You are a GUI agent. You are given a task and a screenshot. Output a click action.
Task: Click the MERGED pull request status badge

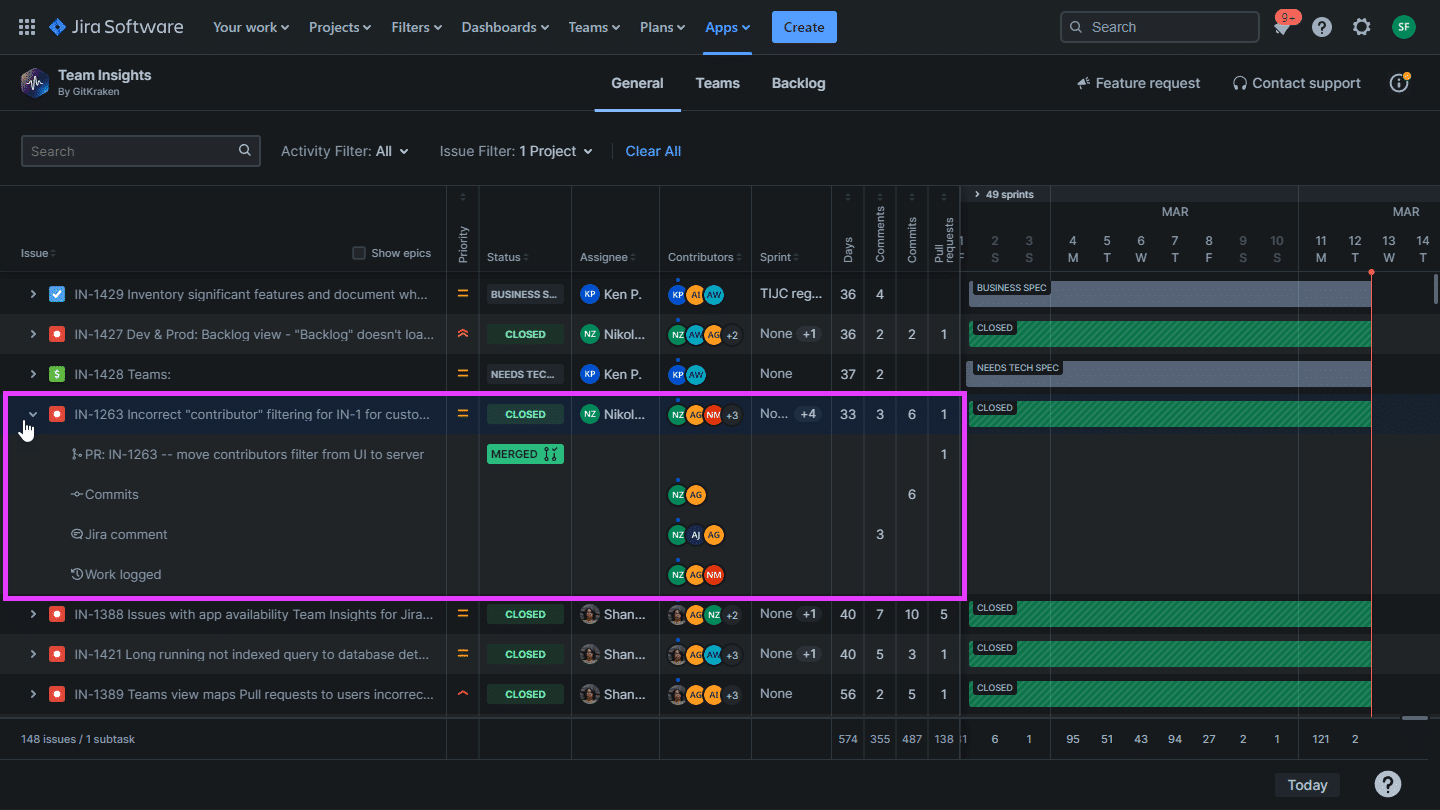pyautogui.click(x=525, y=454)
